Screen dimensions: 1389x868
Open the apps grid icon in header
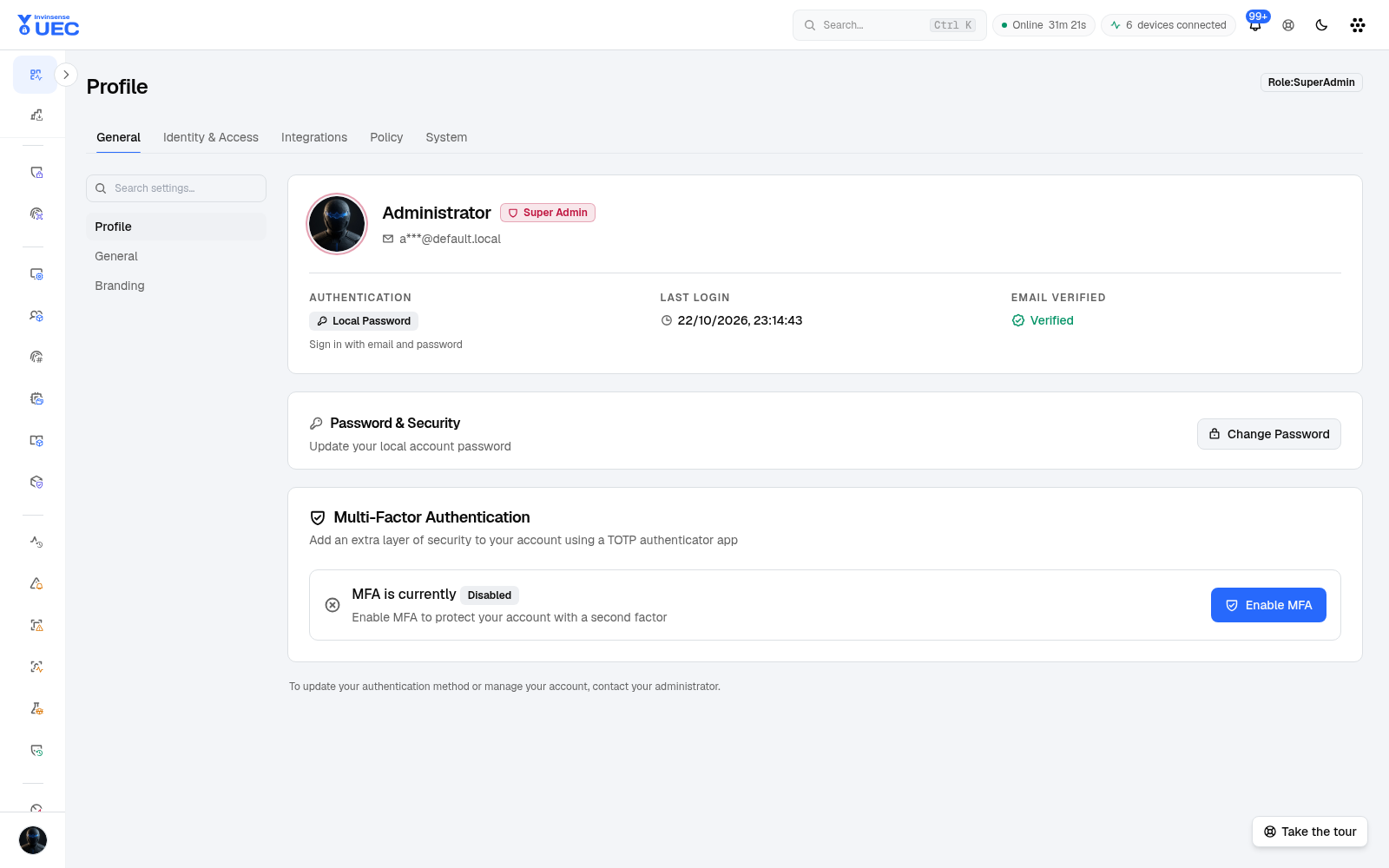tap(1358, 25)
